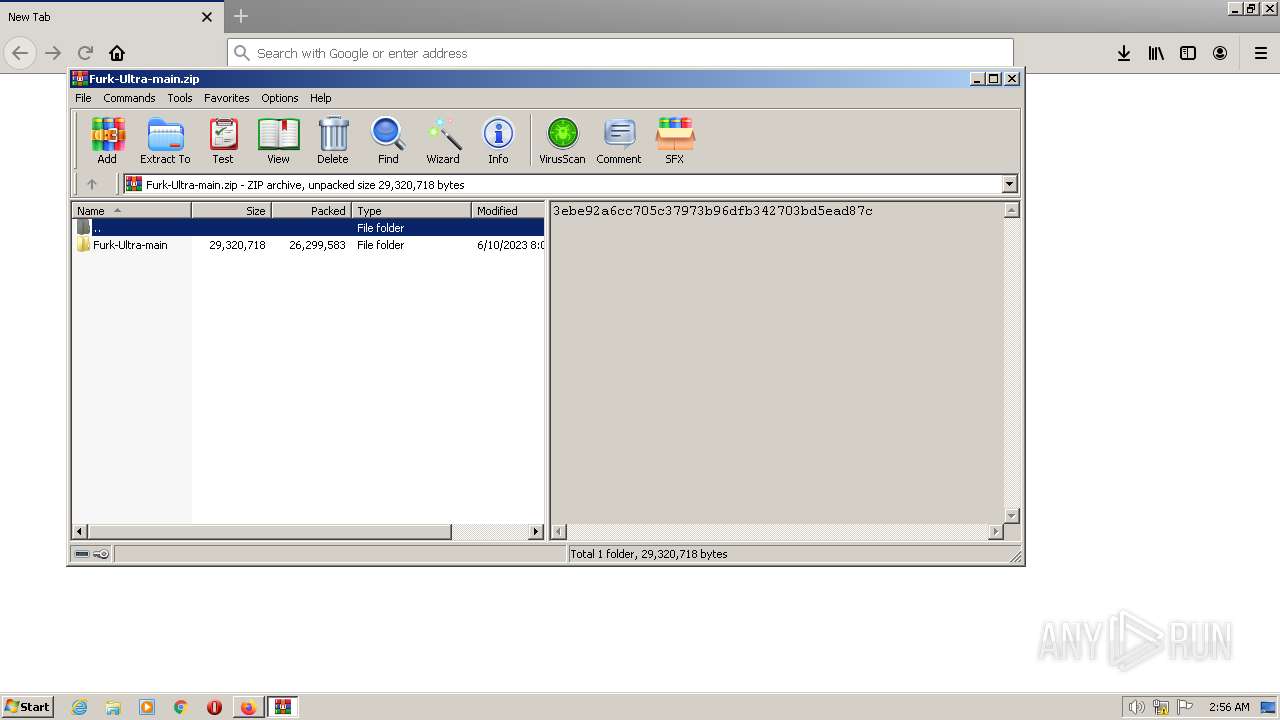Go up one folder level arrow
The image size is (1280, 720).
(x=92, y=184)
